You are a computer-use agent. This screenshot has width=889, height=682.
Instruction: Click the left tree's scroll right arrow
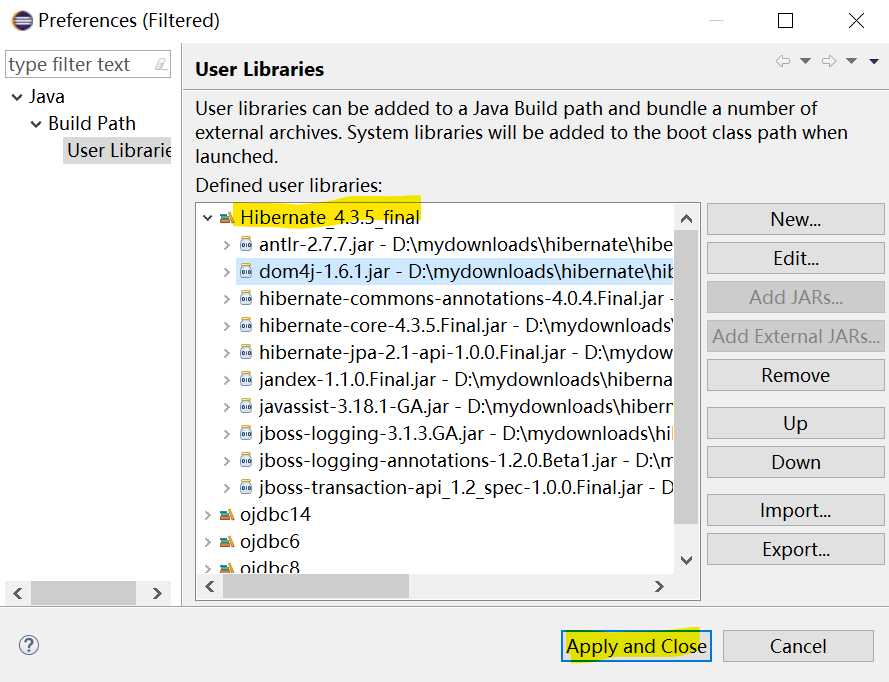[x=157, y=594]
